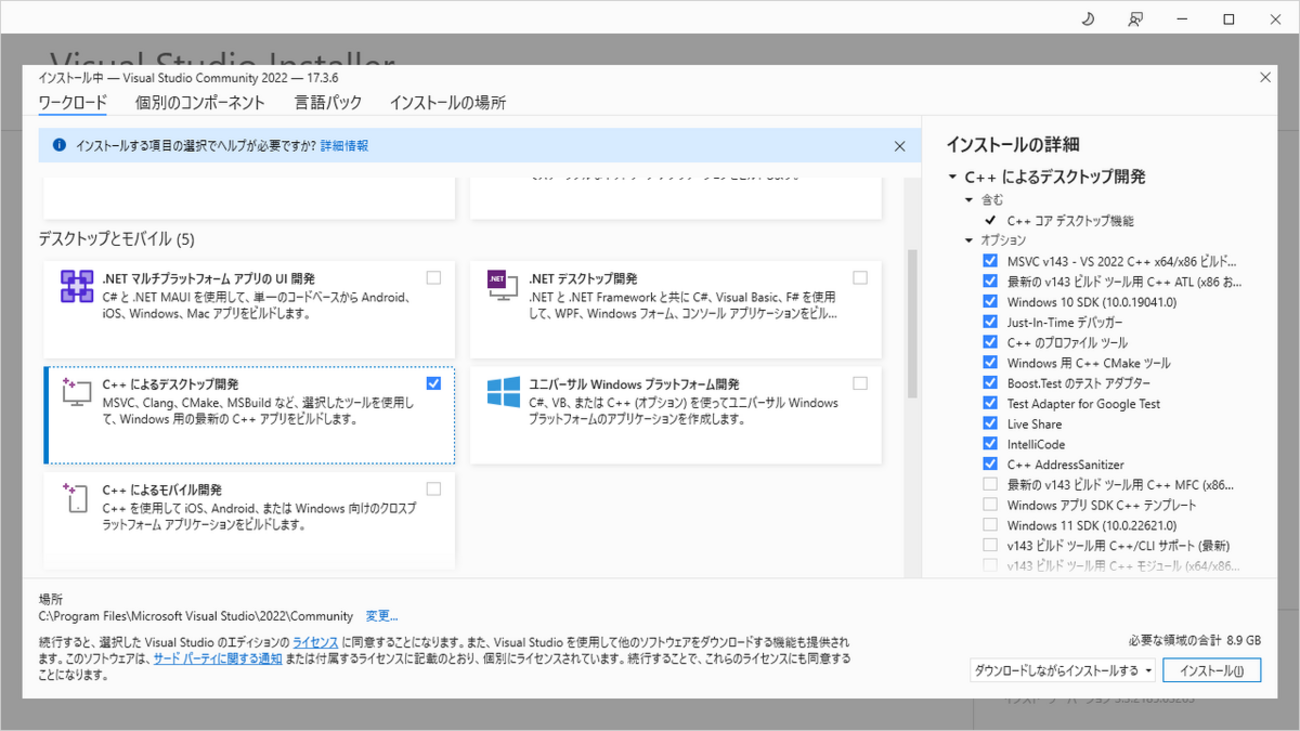This screenshot has width=1300, height=731.
Task: Check the .NET デスクトップ開発 workload checkbox
Action: 860,277
